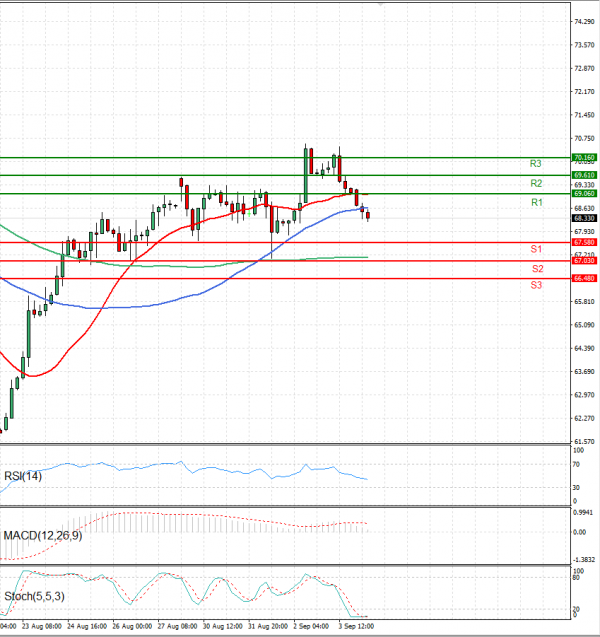Click the 3 Sep 12:00 time label

coord(356,626)
